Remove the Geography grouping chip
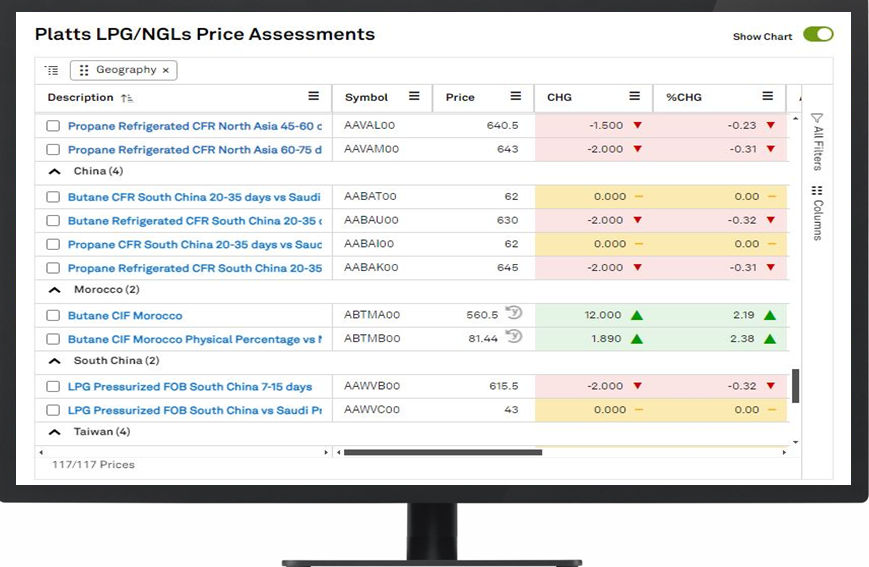This screenshot has height=567, width=869. (165, 70)
